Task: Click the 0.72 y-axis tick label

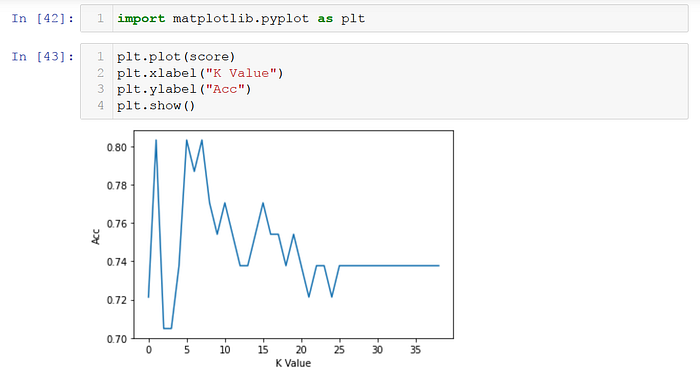Action: click(117, 300)
